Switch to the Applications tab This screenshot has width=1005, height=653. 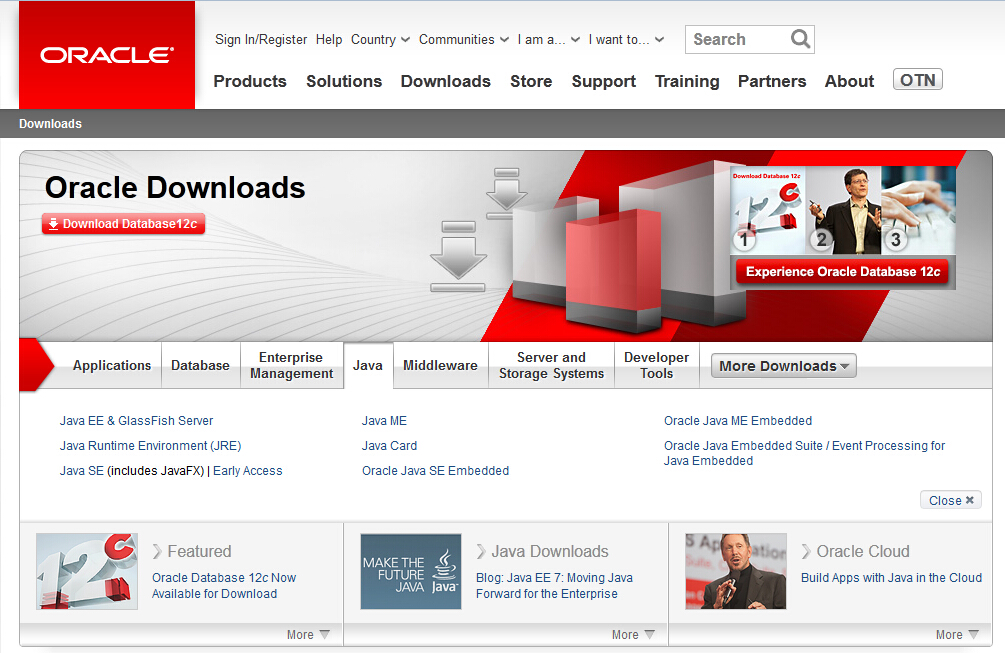(x=112, y=365)
